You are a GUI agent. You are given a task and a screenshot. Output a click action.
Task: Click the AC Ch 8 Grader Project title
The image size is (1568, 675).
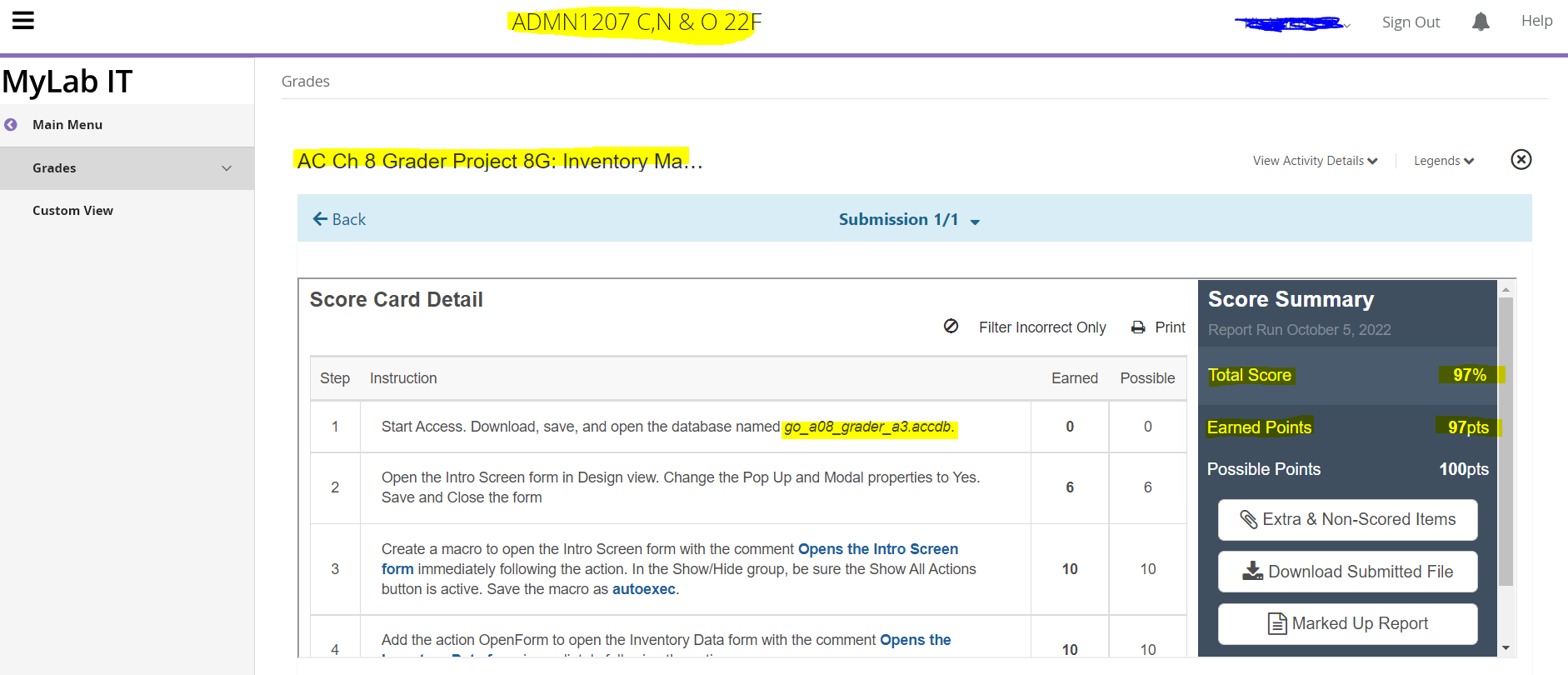(x=500, y=161)
